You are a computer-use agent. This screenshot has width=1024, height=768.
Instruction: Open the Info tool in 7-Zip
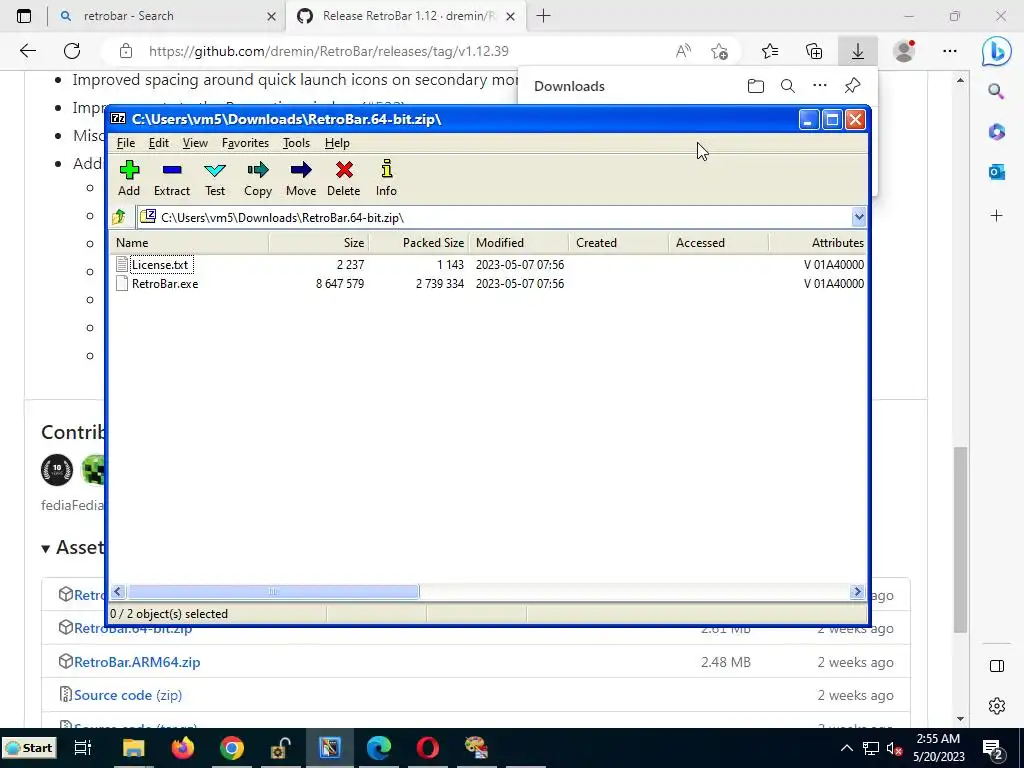click(386, 178)
